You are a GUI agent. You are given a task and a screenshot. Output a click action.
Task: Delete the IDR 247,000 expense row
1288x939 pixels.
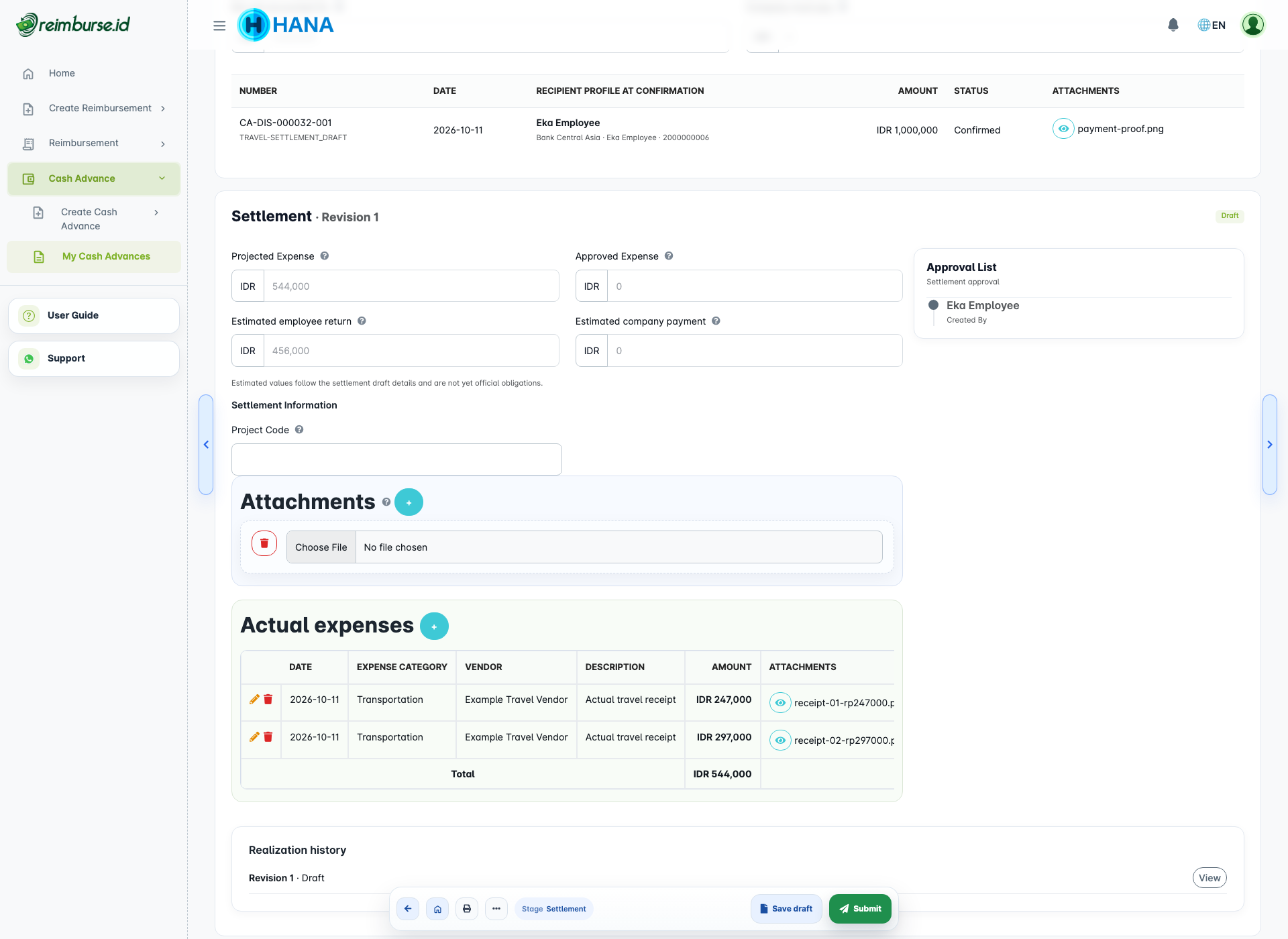(268, 700)
